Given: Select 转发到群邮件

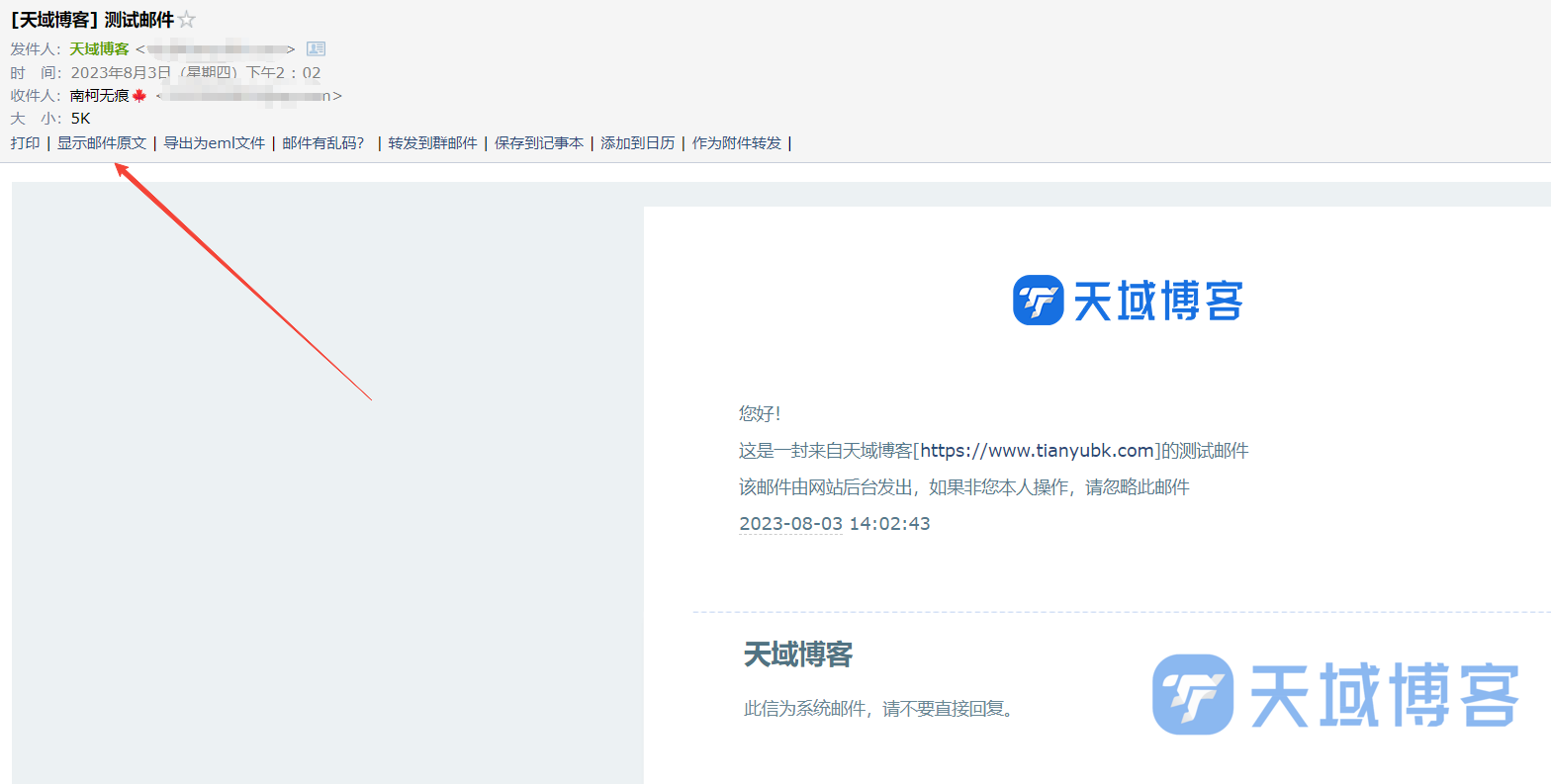Looking at the screenshot, I should point(433,143).
